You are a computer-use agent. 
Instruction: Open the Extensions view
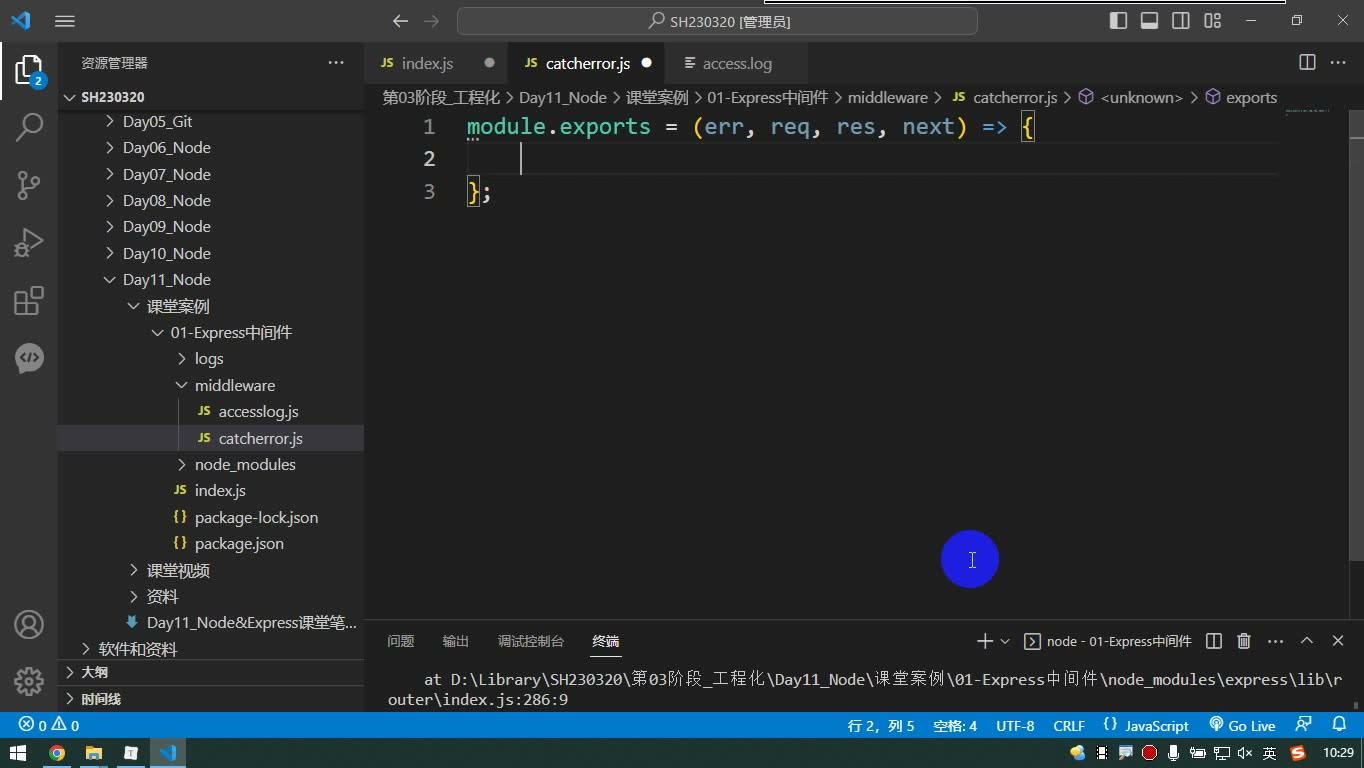[29, 300]
